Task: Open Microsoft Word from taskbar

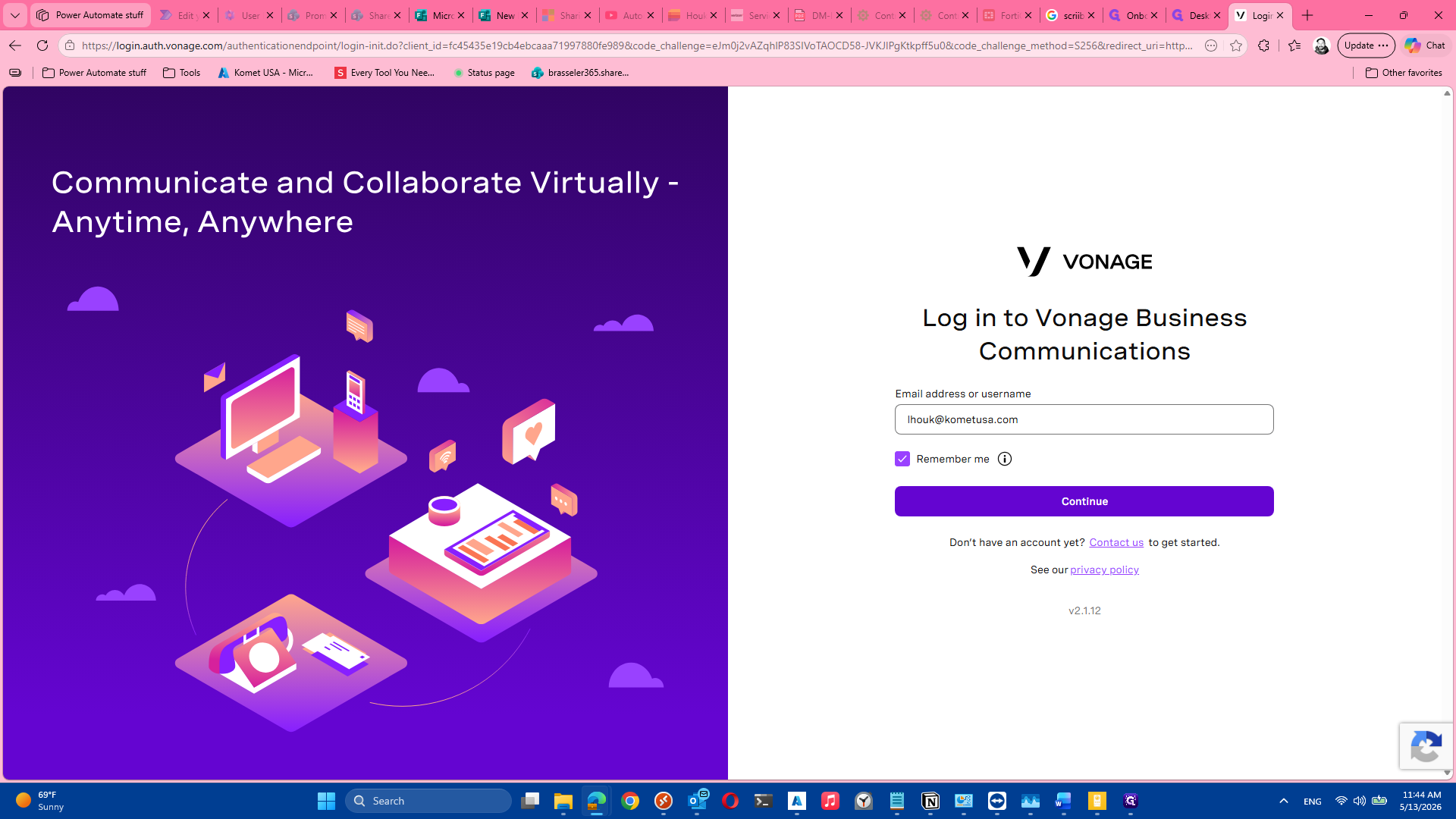Action: click(1064, 801)
